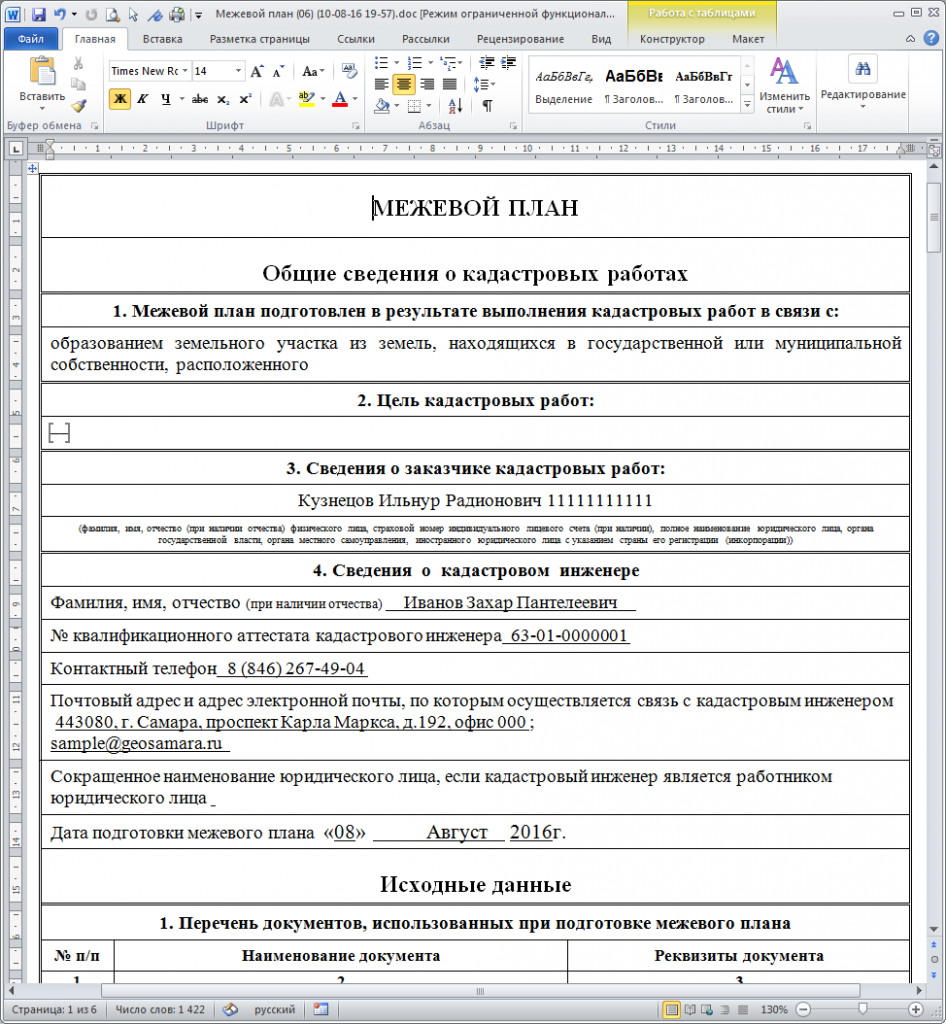Viewport: 946px width, 1024px height.
Task: Toggle center paragraph alignment
Action: click(404, 84)
